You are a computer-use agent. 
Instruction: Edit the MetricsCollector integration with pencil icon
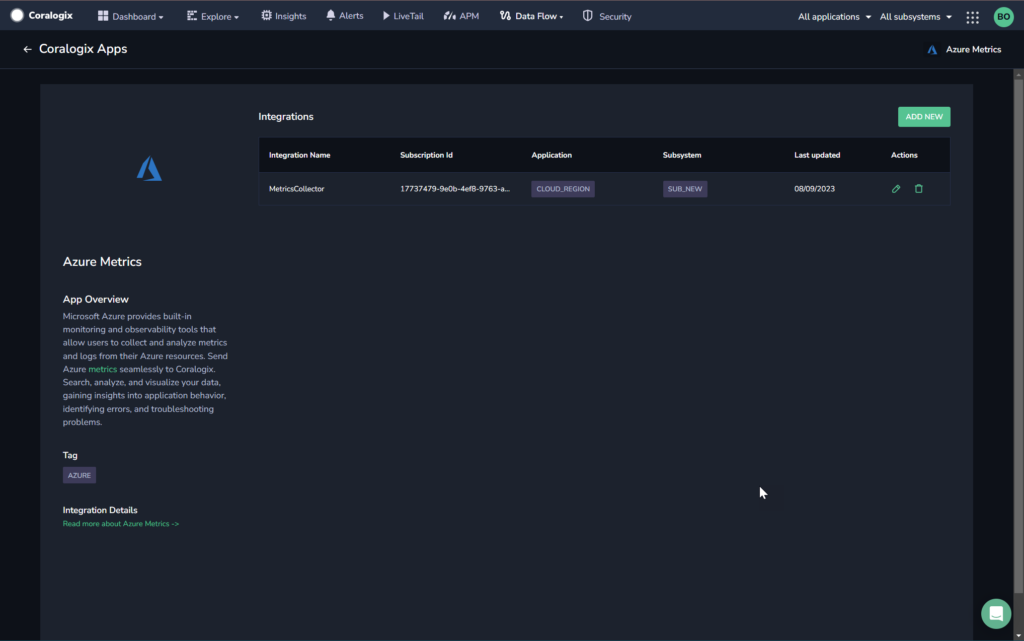(895, 189)
